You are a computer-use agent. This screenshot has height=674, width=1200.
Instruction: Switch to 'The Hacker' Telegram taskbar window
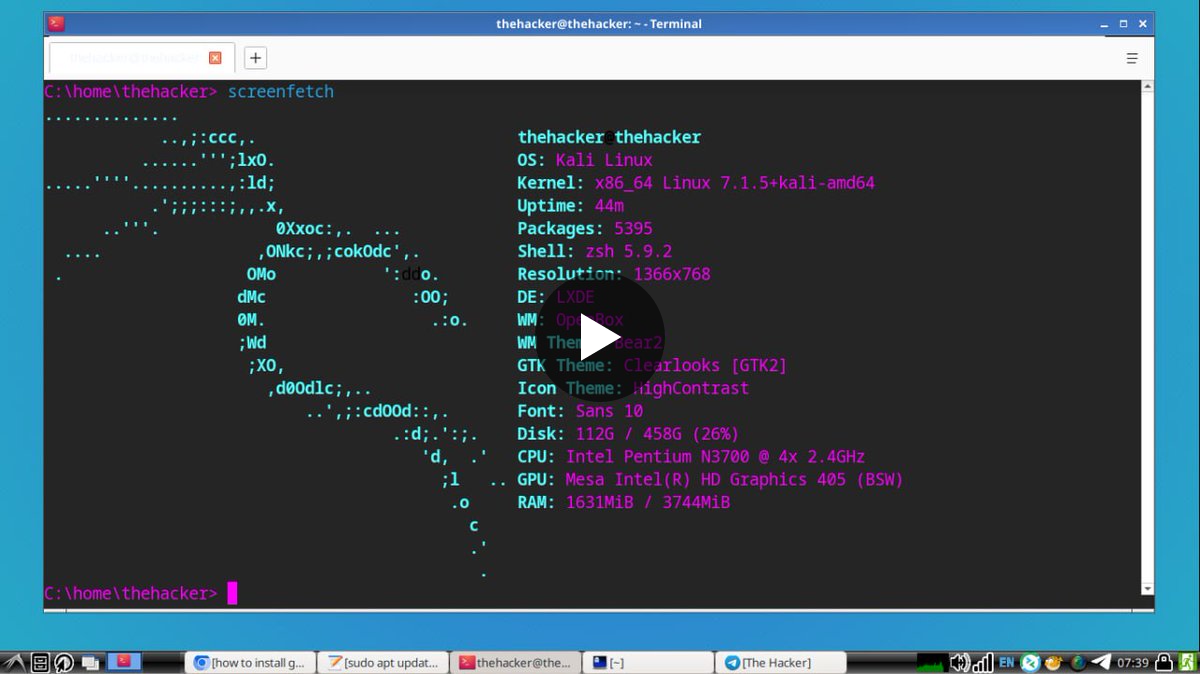pyautogui.click(x=782, y=662)
